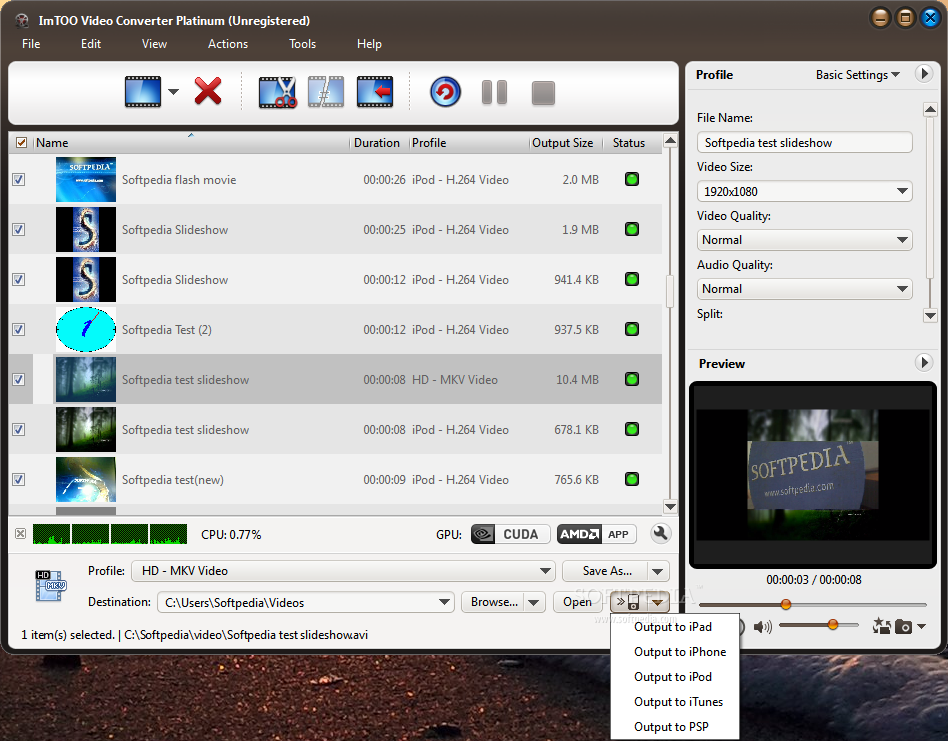Viewport: 948px width, 741px height.
Task: Click the output-to-device iPod icon button
Action: pyautogui.click(x=628, y=602)
